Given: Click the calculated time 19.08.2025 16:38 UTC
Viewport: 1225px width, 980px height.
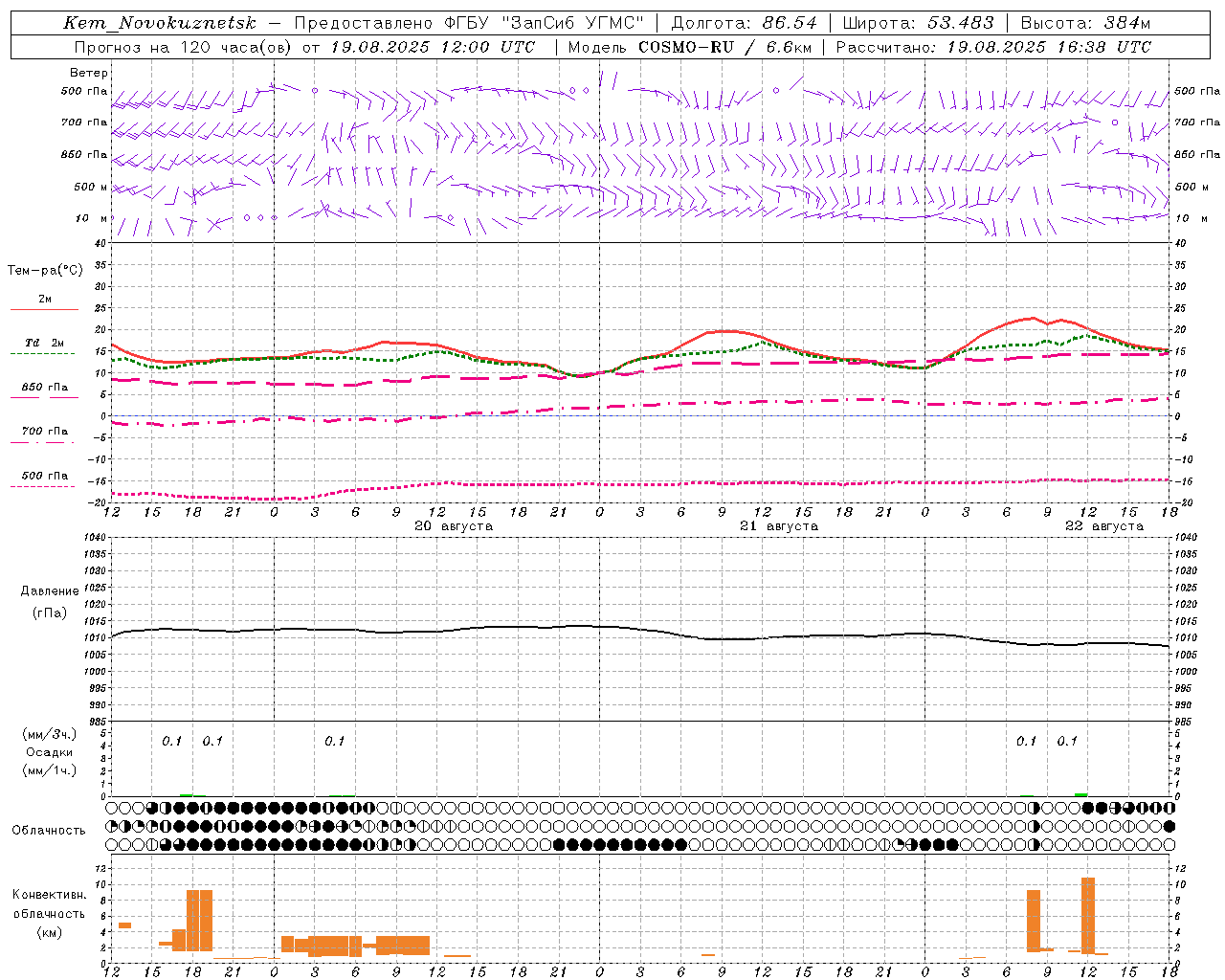Looking at the screenshot, I should click(1049, 47).
